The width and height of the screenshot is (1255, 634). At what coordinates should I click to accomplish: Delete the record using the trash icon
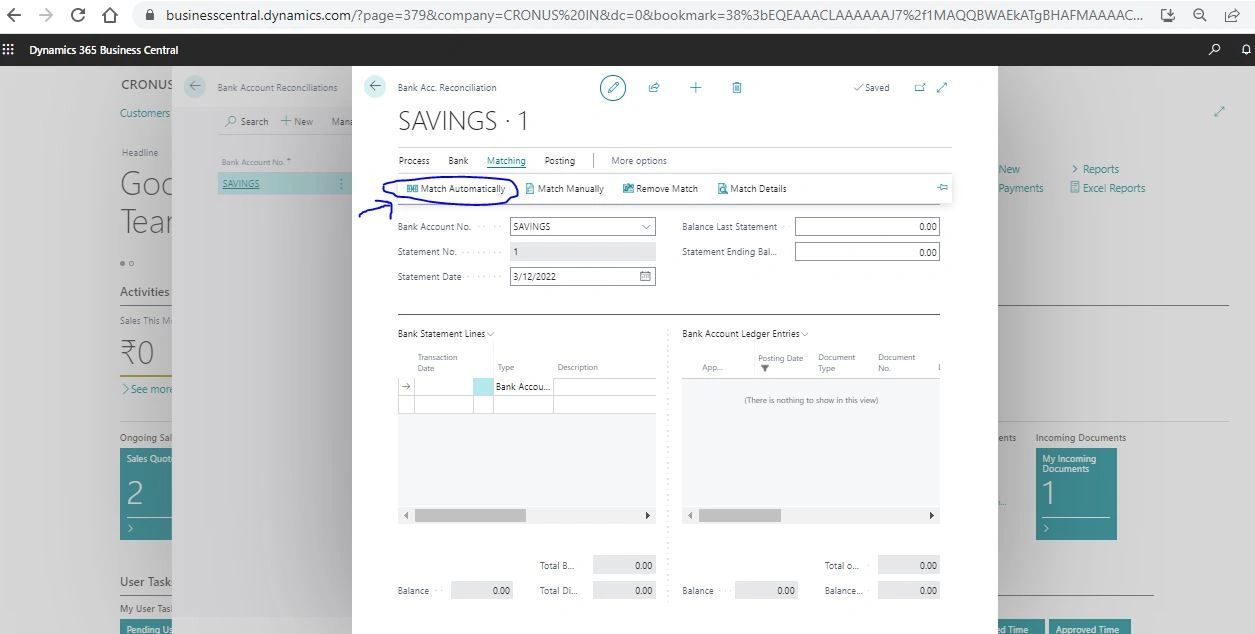click(x=736, y=87)
